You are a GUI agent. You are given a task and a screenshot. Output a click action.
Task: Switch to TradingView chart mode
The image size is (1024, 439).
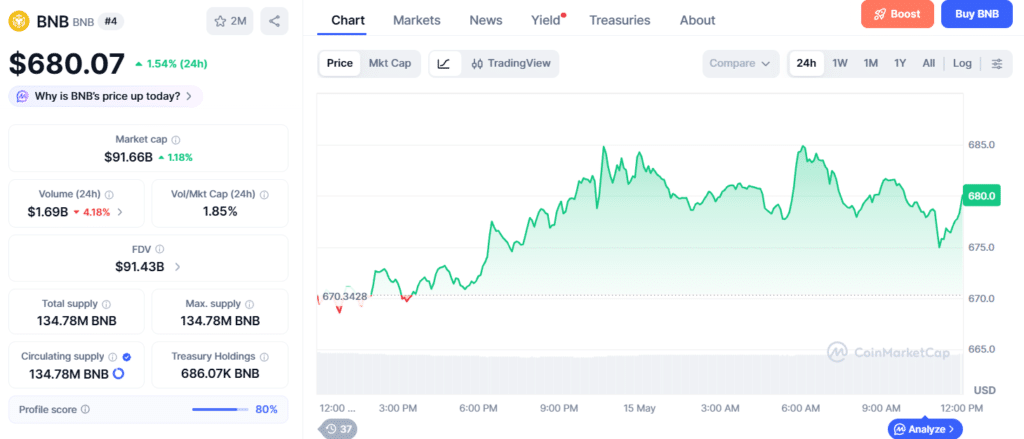(511, 63)
